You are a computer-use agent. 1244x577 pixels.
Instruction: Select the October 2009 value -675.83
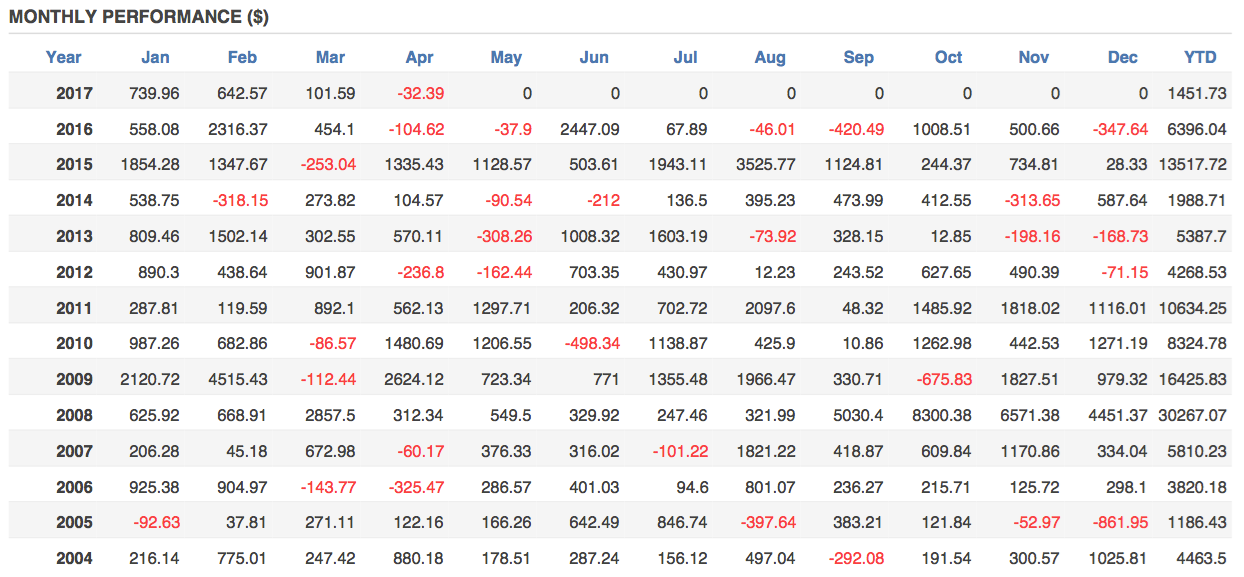tap(941, 379)
